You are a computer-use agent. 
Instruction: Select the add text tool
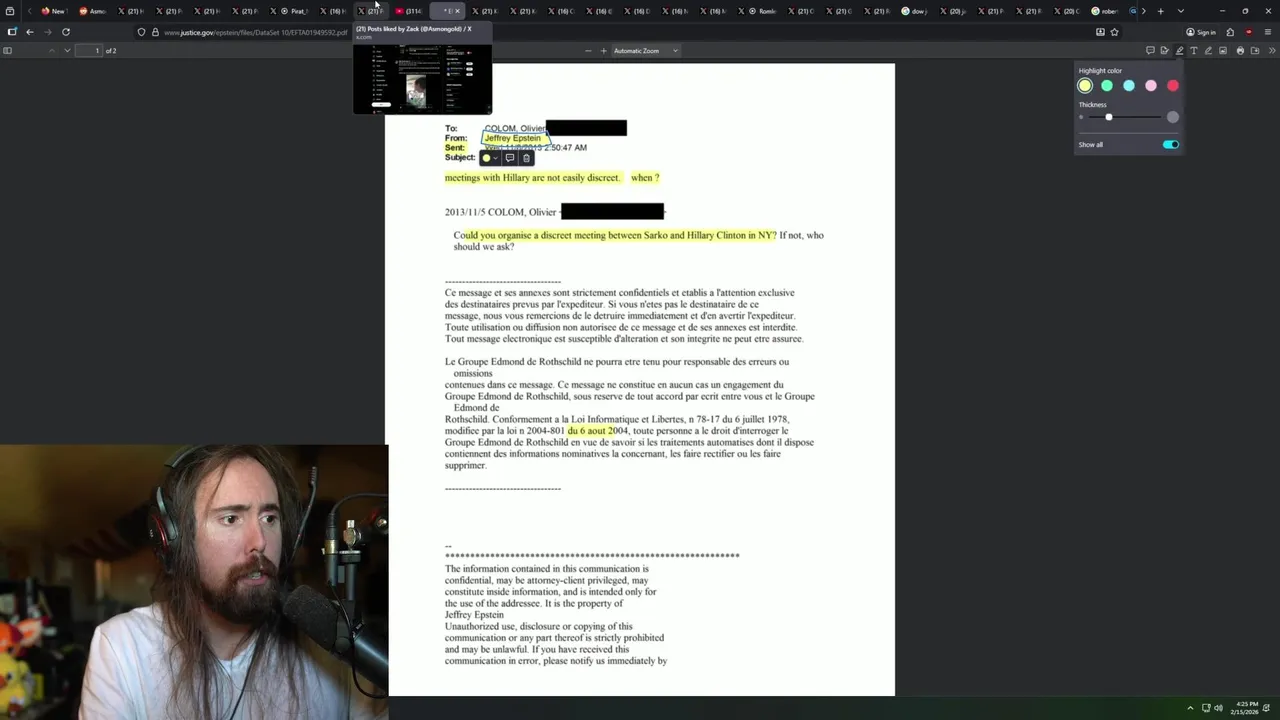pos(1193,50)
